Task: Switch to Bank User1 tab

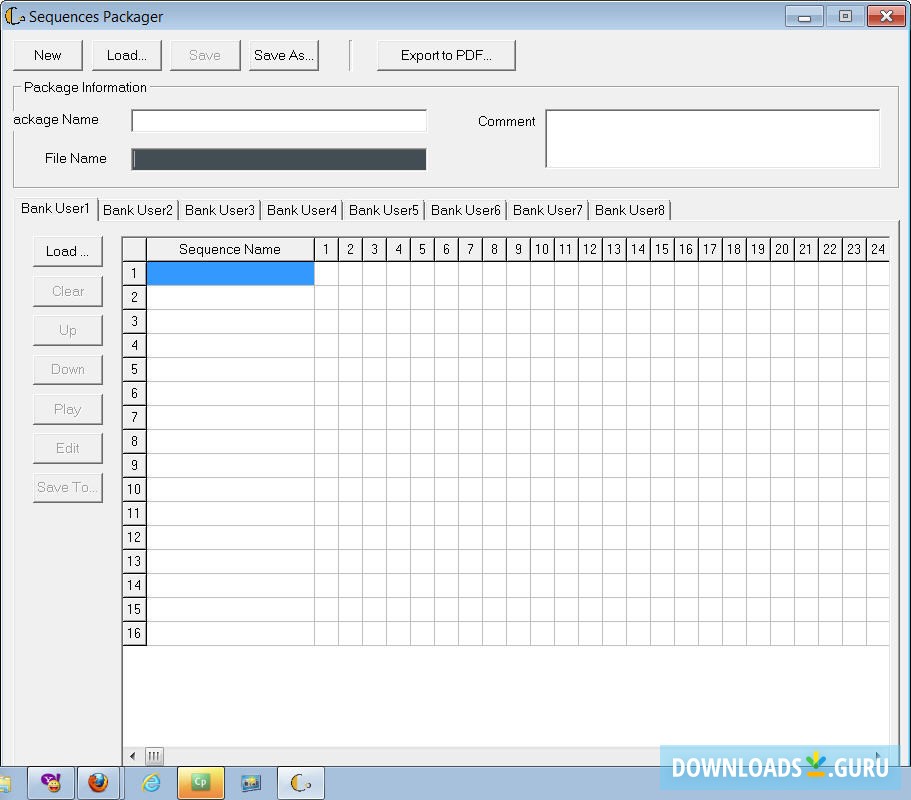Action: (x=55, y=209)
